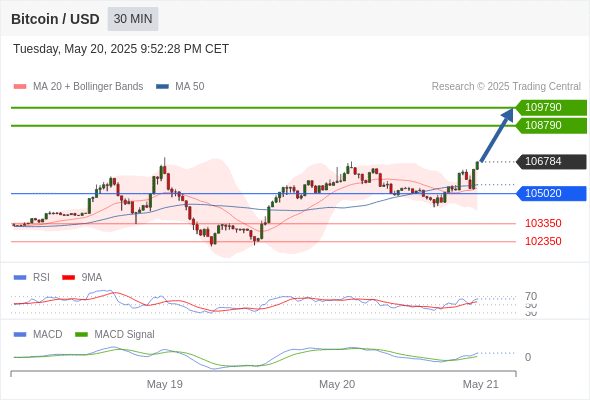Click the black 106784 current price tag
Screen dimensions: 590x400
click(x=551, y=161)
